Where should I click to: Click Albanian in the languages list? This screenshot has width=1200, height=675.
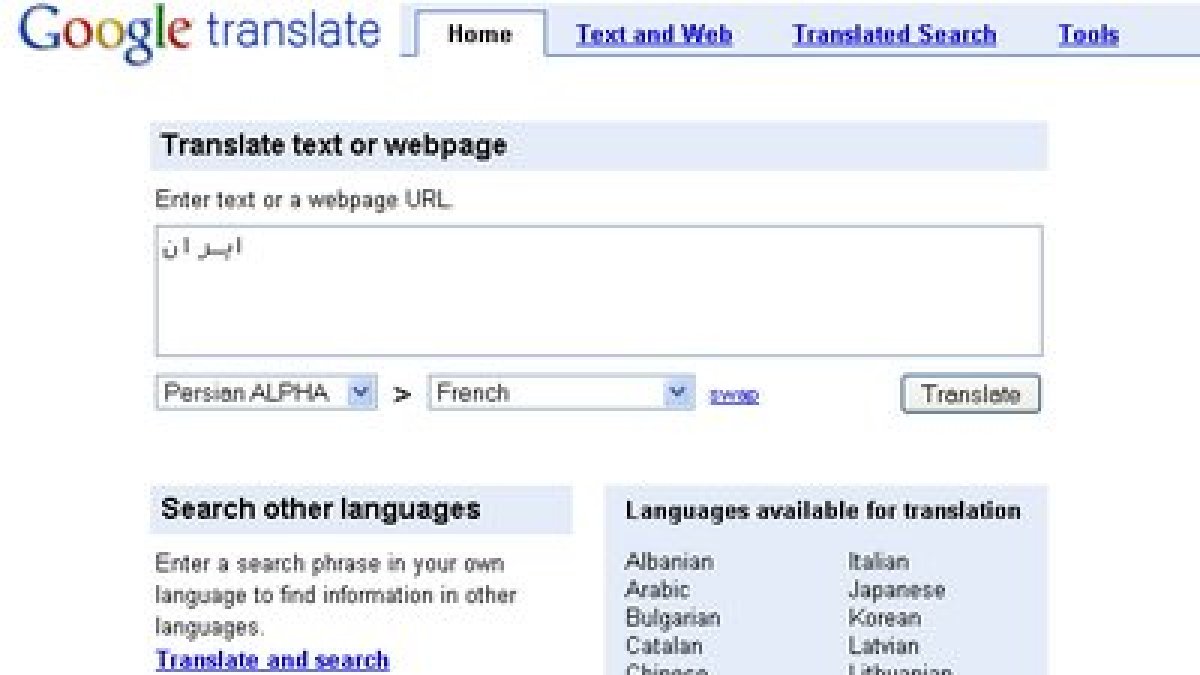[667, 562]
